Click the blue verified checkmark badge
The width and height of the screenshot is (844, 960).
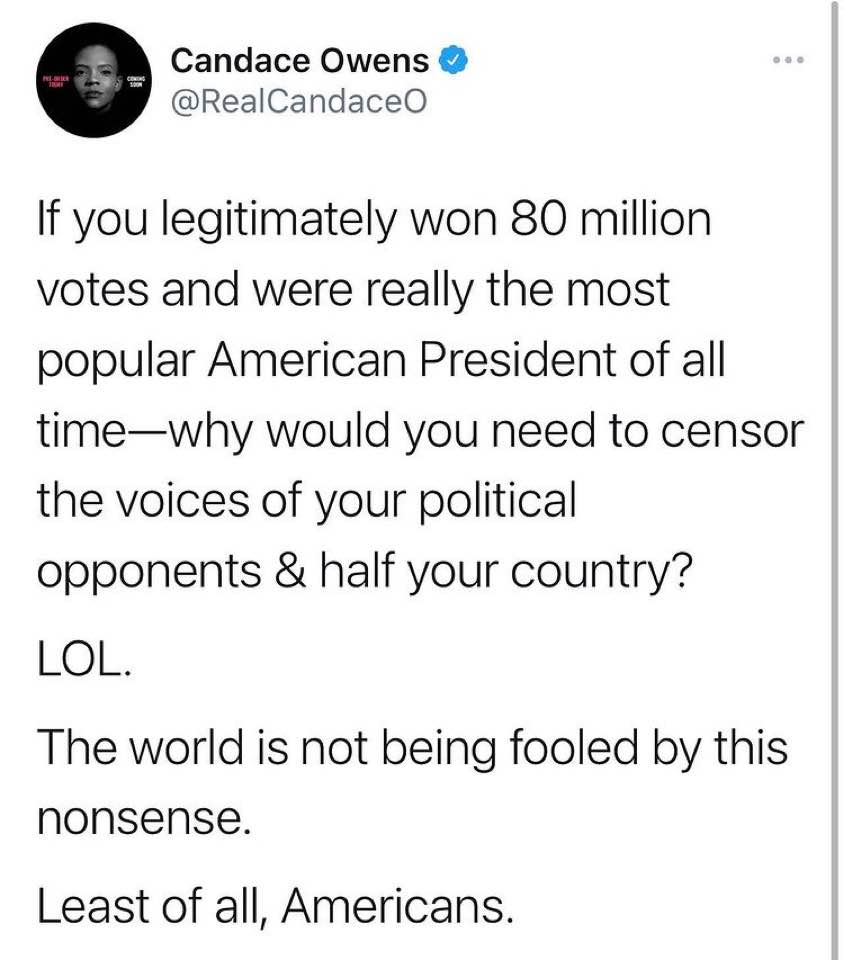click(454, 61)
